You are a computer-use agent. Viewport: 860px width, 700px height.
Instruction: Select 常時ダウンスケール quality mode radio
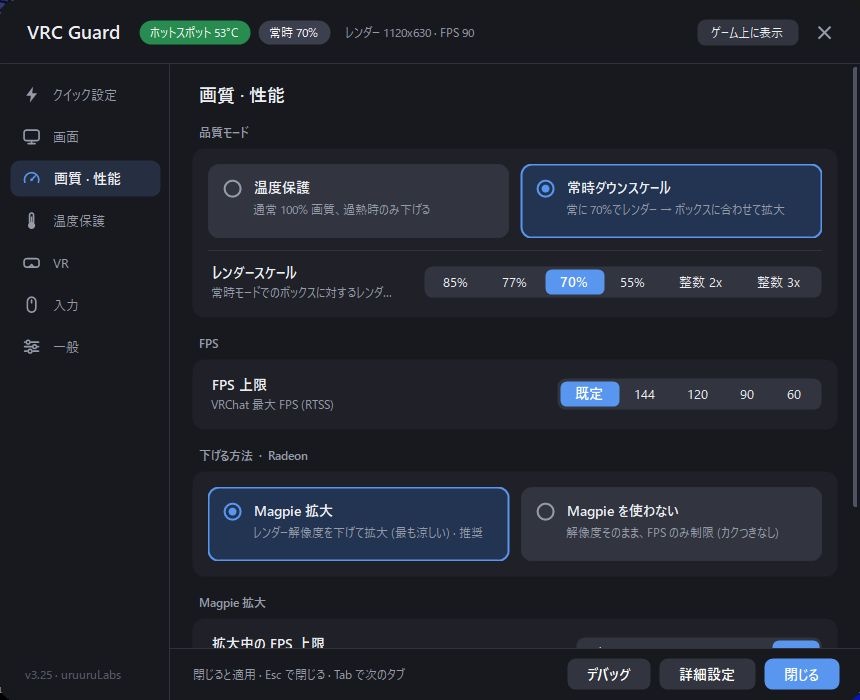pyautogui.click(x=545, y=189)
